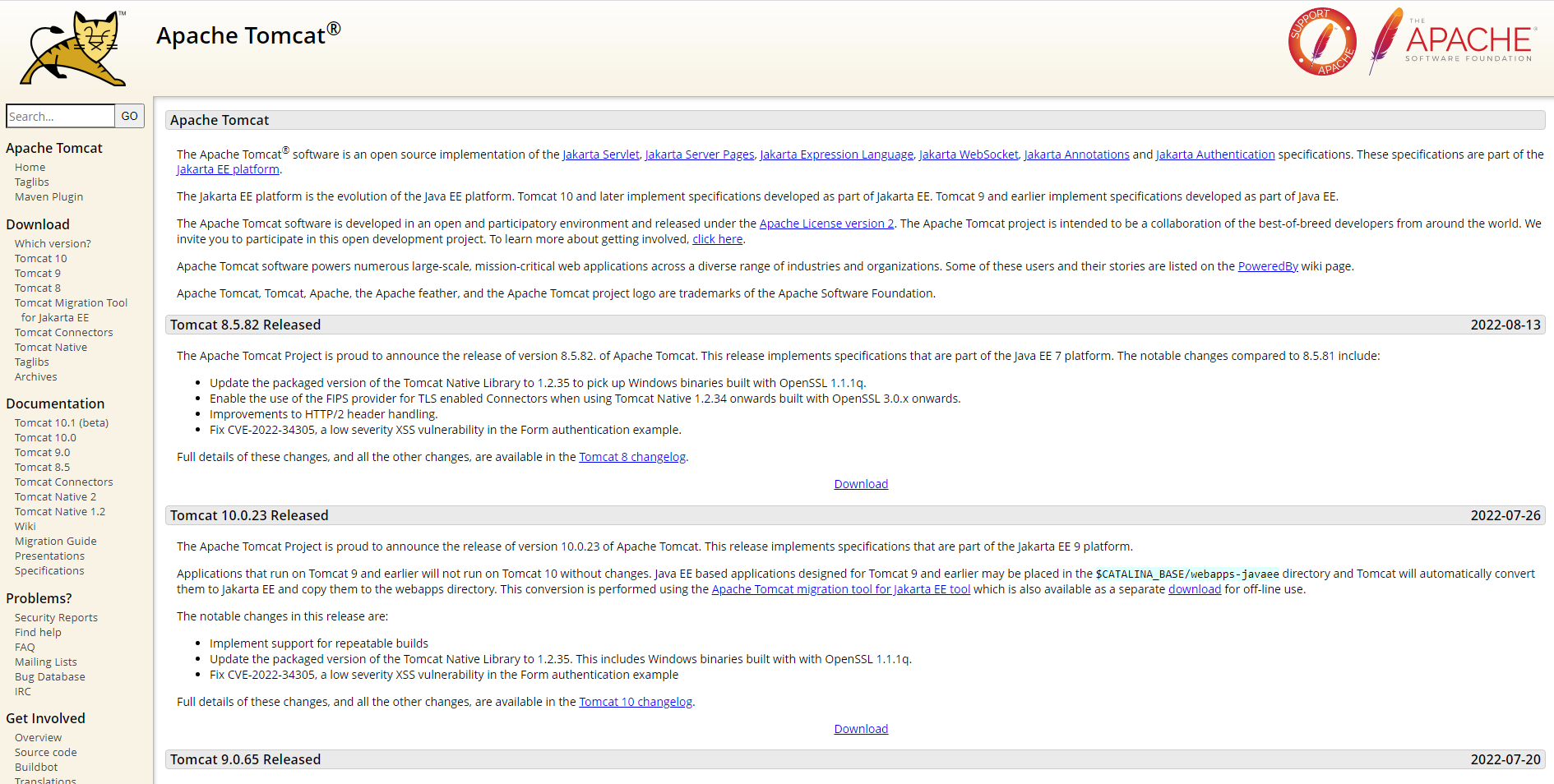This screenshot has width=1554, height=784.
Task: Click the off-line use download link
Action: tap(1195, 589)
